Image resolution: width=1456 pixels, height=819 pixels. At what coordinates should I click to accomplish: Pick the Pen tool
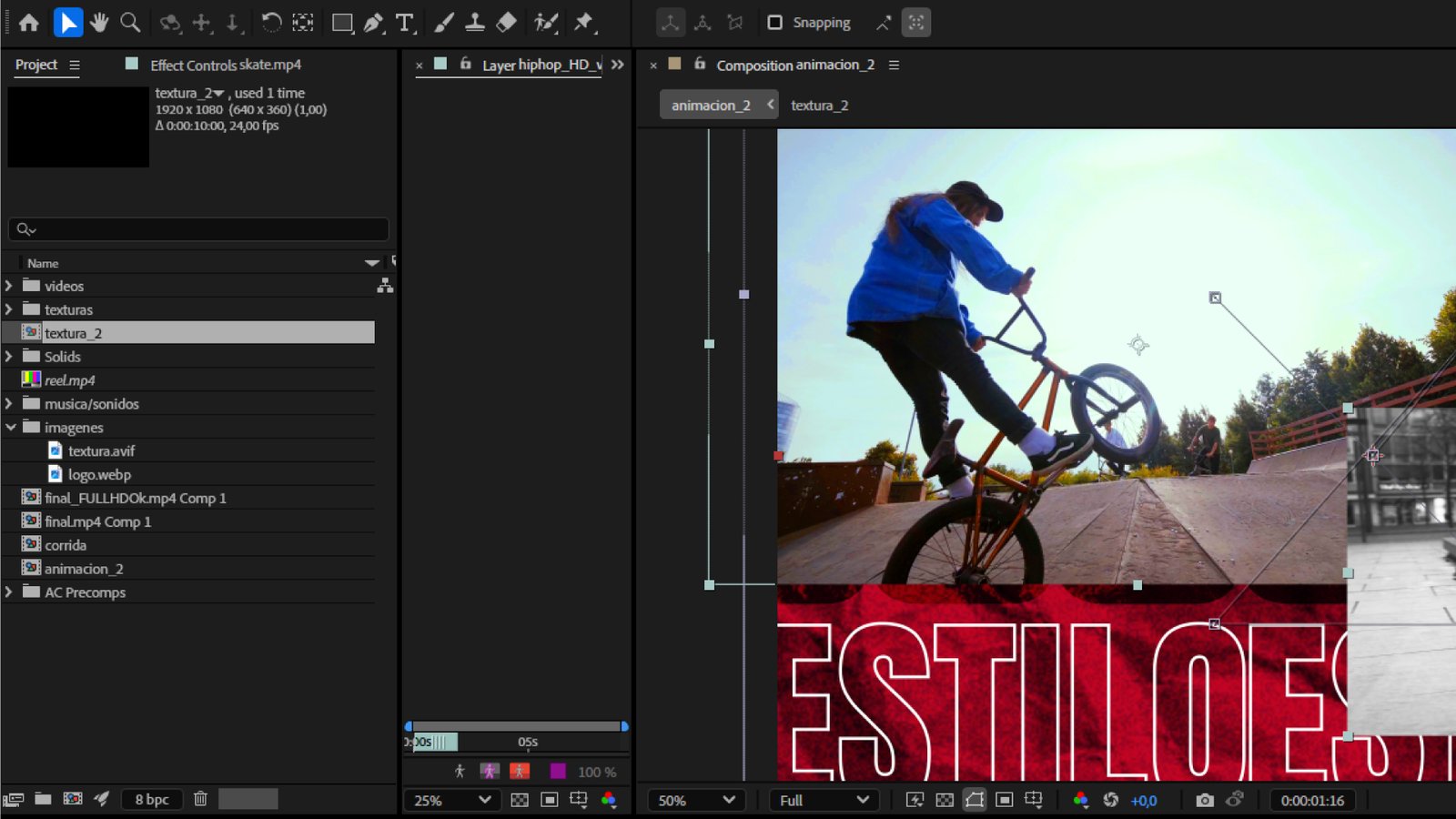[x=373, y=23]
